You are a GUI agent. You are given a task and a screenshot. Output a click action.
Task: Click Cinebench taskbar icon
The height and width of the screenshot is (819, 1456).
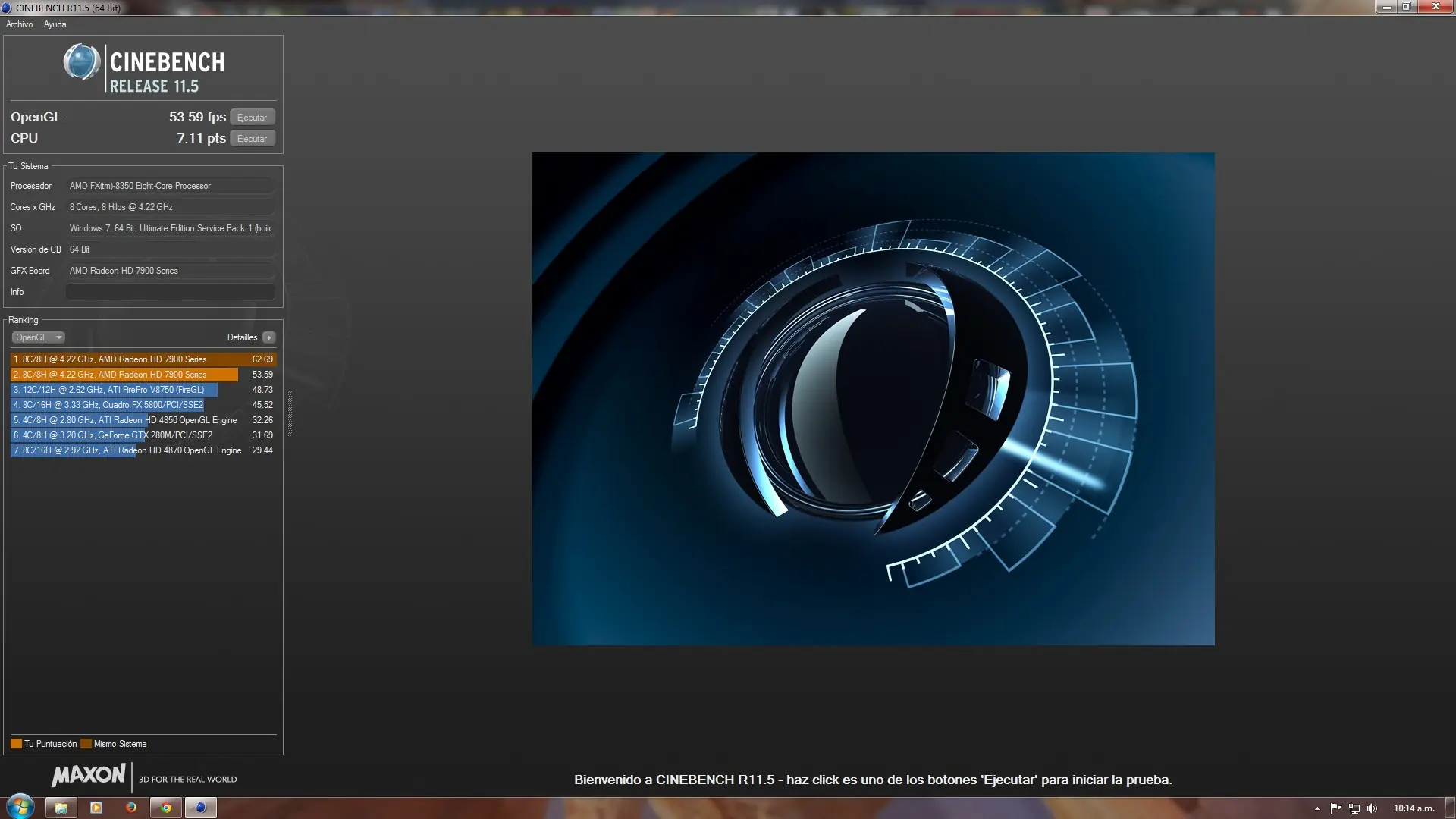[x=201, y=808]
